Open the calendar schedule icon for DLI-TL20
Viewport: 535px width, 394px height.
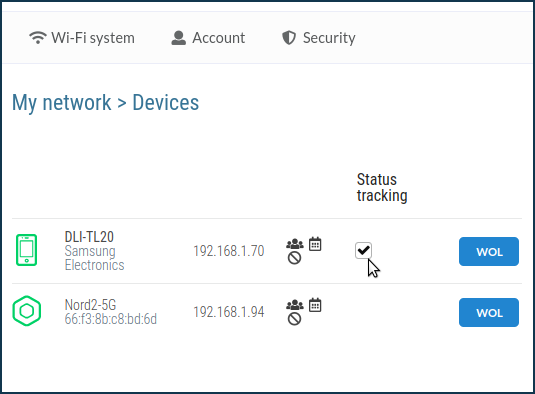pyautogui.click(x=315, y=244)
